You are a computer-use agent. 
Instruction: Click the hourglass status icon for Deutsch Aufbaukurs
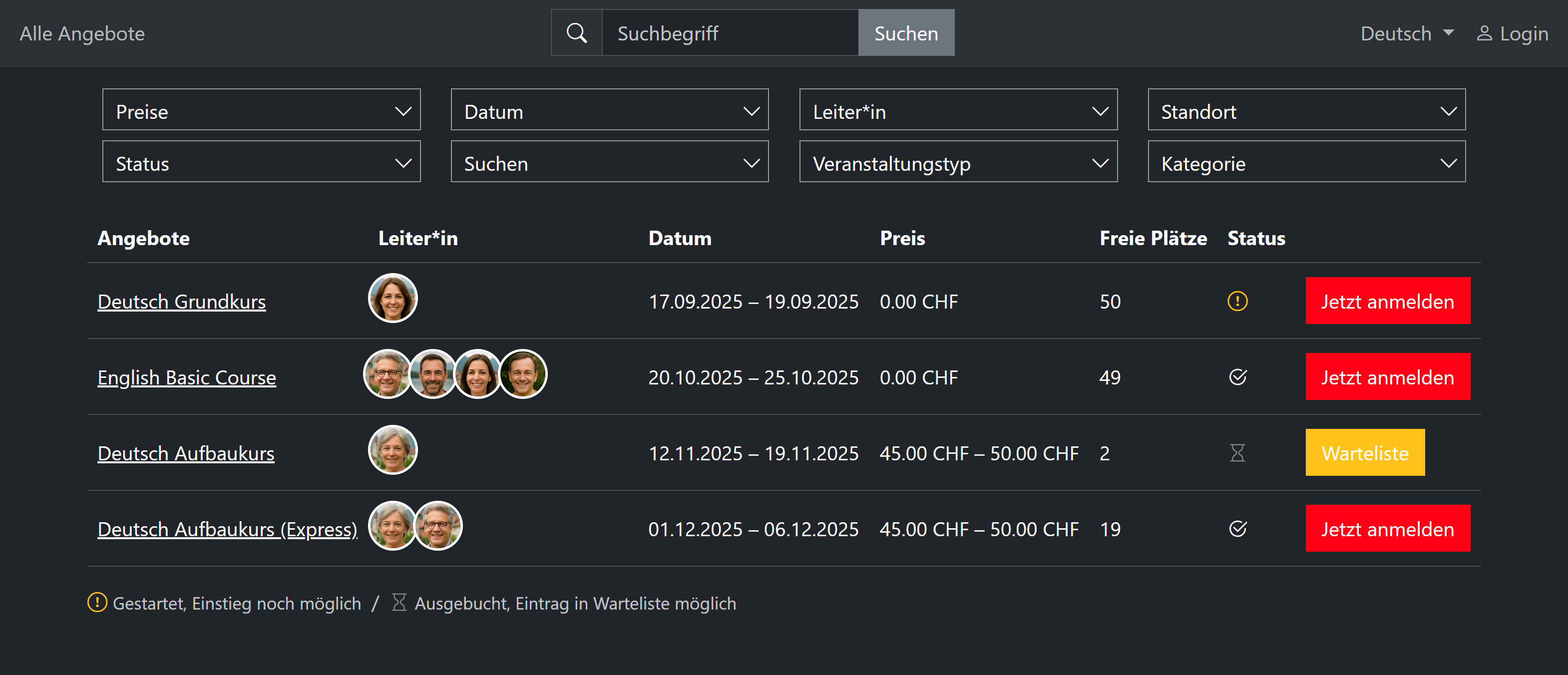(x=1237, y=453)
